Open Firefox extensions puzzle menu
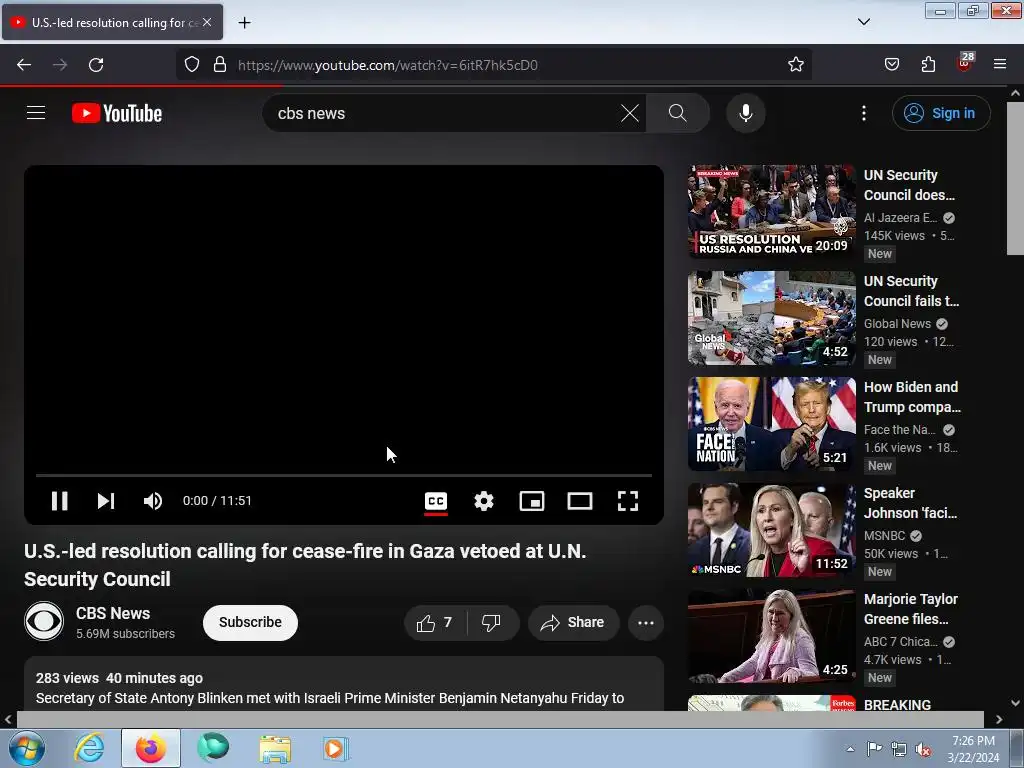Image resolution: width=1024 pixels, height=768 pixels. (x=928, y=65)
